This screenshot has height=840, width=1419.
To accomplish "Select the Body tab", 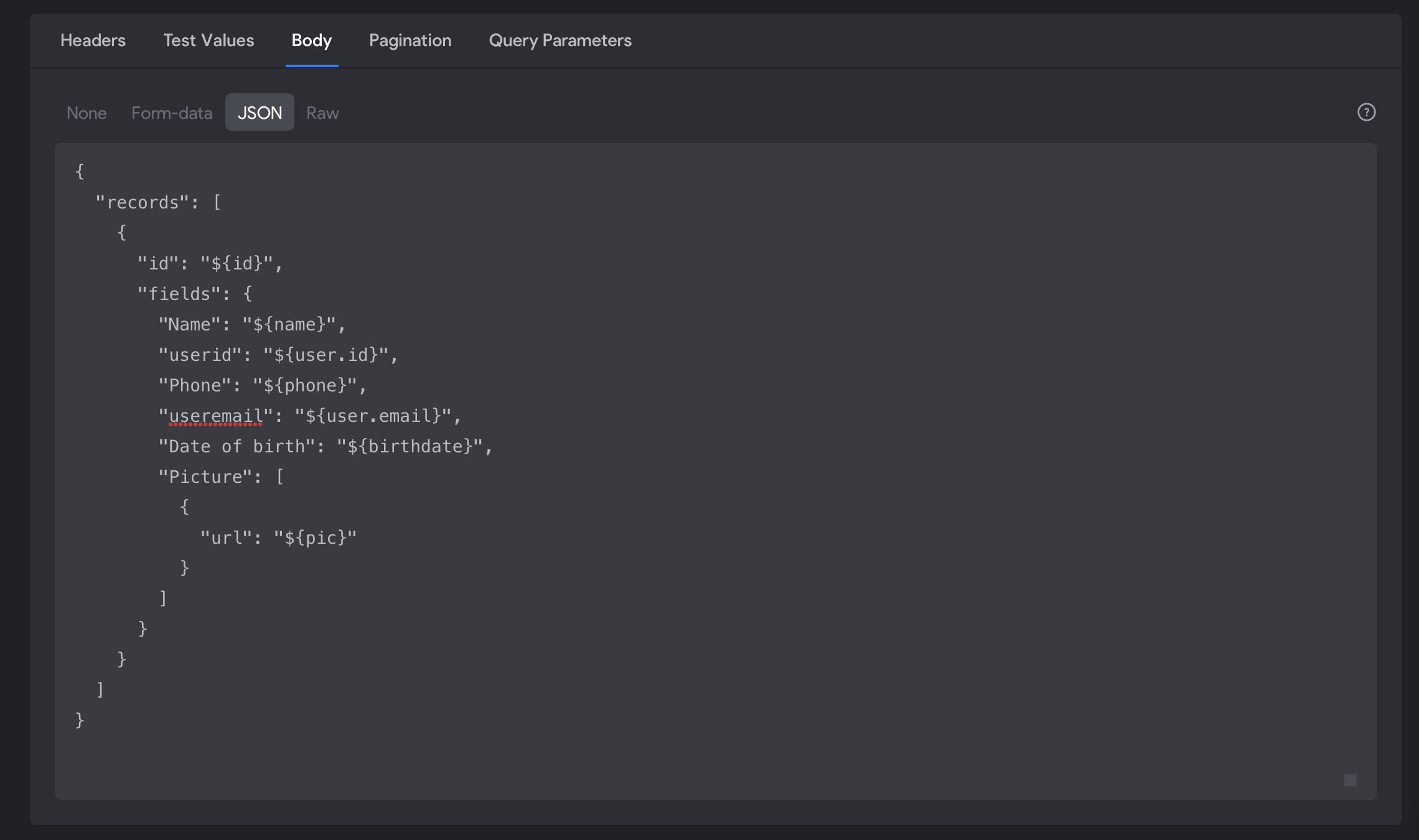I will [x=312, y=40].
